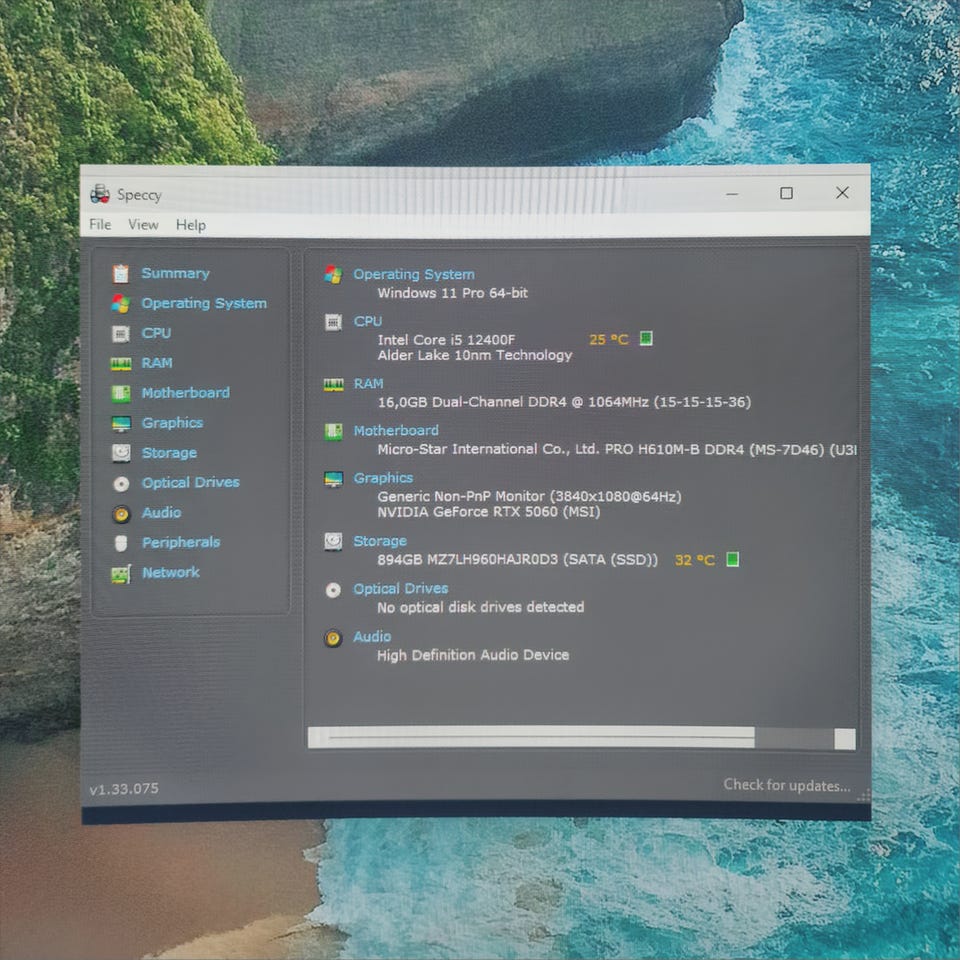Click the Optical Drives disc icon in summary pane
This screenshot has height=960, width=960.
click(333, 590)
